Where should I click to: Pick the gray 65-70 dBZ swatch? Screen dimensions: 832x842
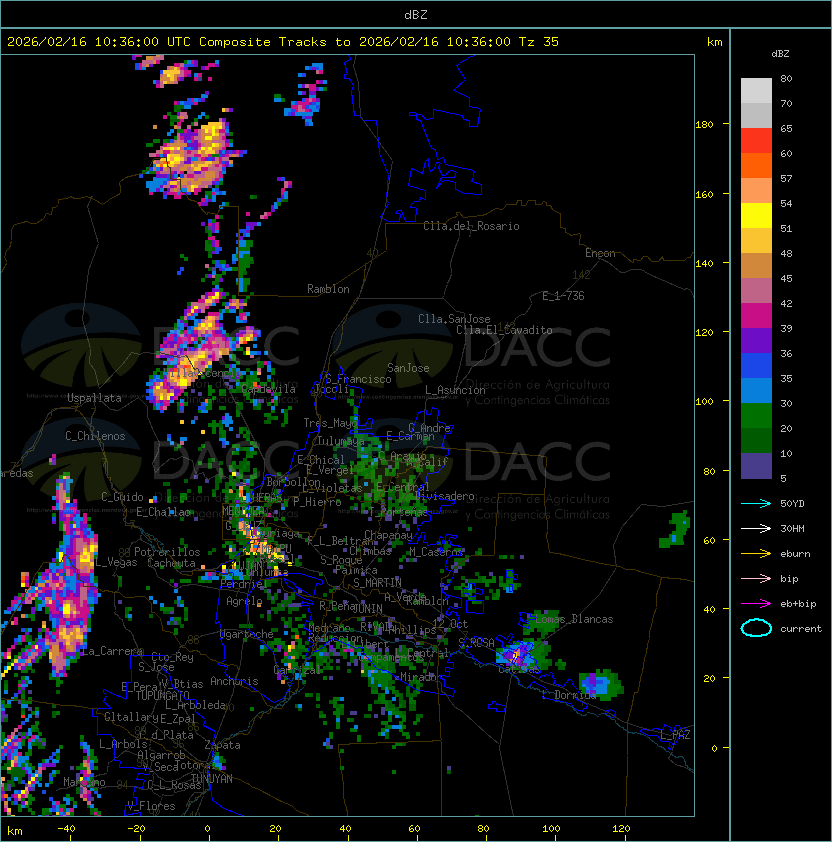pos(756,115)
